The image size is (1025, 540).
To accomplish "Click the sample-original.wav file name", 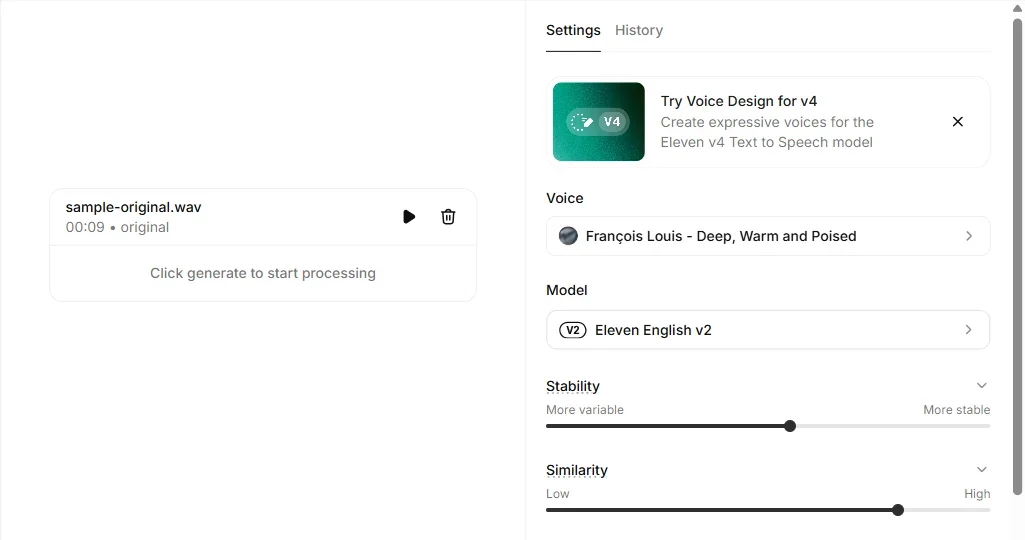I will pos(133,207).
